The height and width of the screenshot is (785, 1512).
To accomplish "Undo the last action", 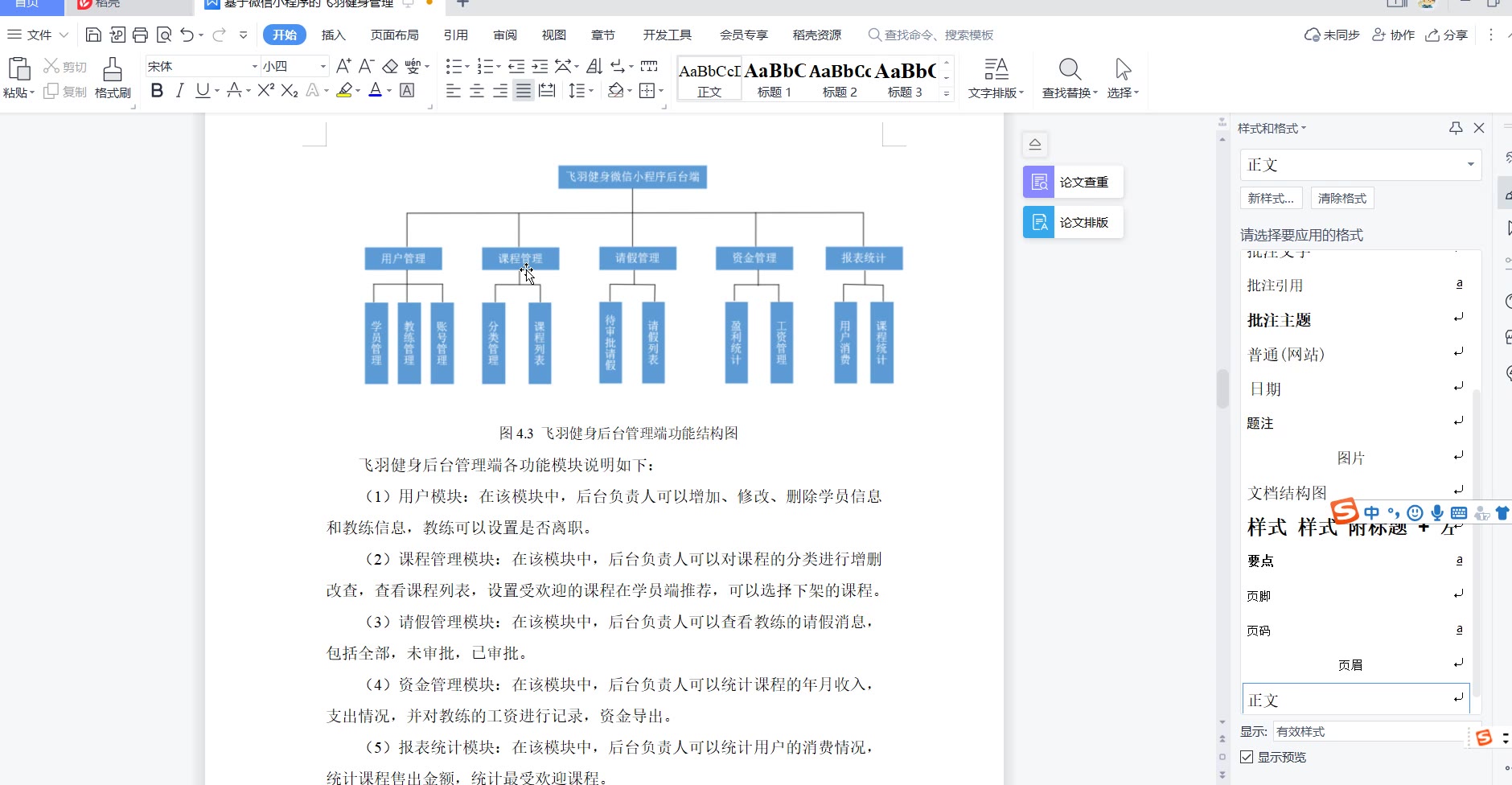I will click(x=187, y=35).
